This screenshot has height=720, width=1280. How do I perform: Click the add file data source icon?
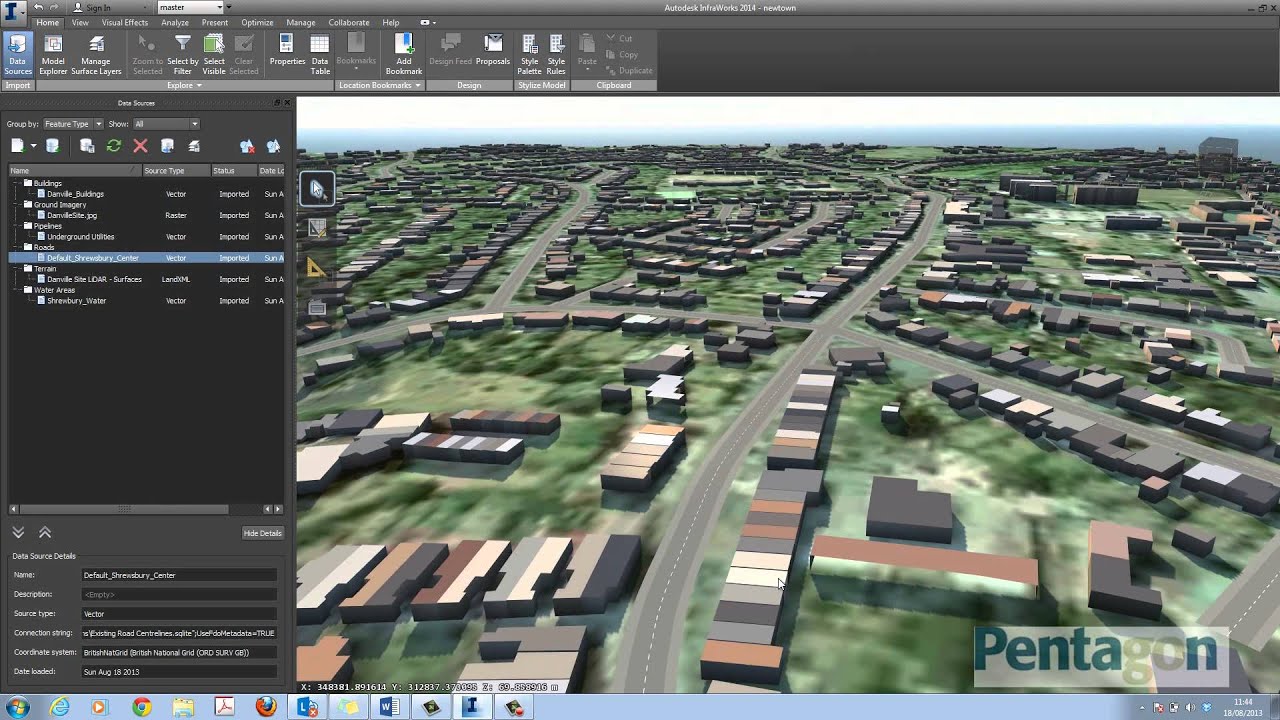point(17,146)
